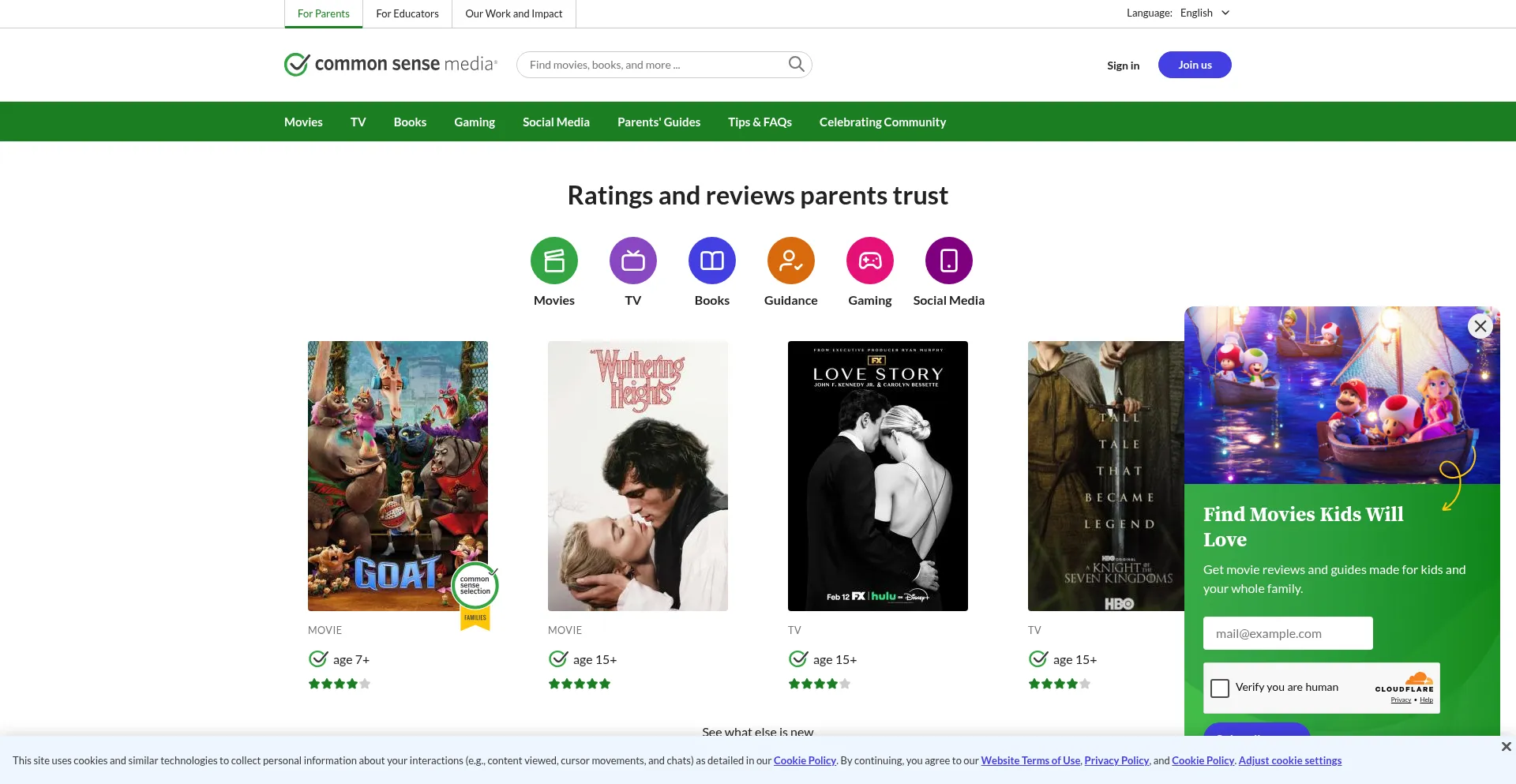Click the Movies label under the green icon

click(x=554, y=300)
